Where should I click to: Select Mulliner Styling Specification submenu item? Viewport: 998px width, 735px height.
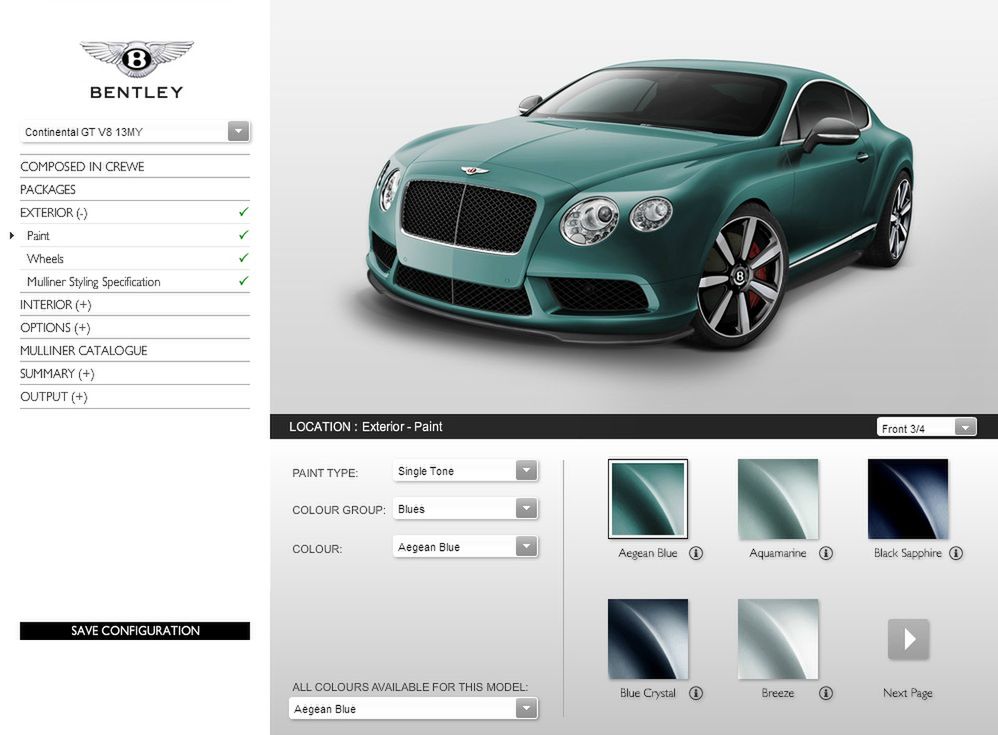pos(94,281)
